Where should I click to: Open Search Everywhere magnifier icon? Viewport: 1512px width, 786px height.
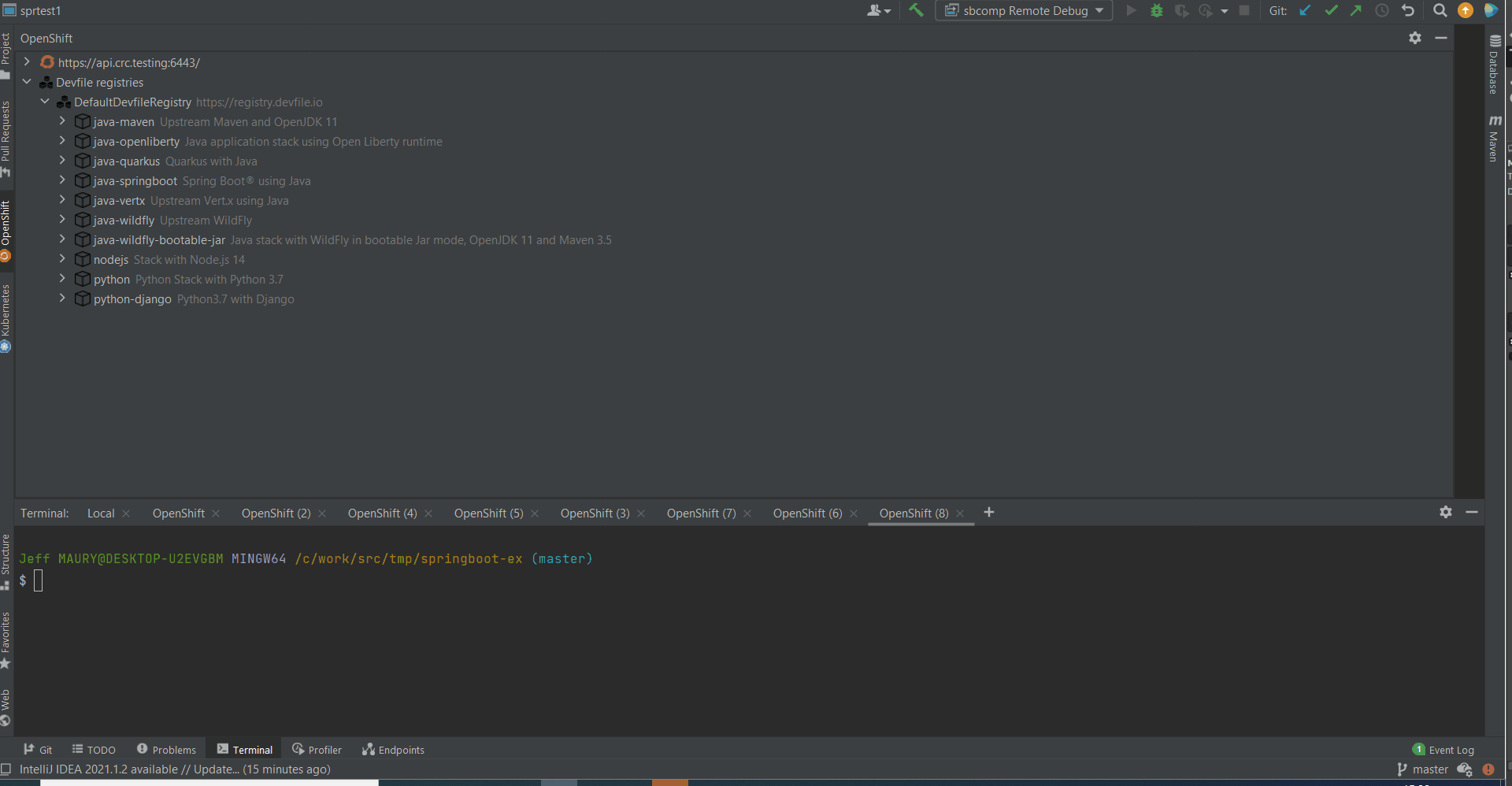tap(1440, 10)
